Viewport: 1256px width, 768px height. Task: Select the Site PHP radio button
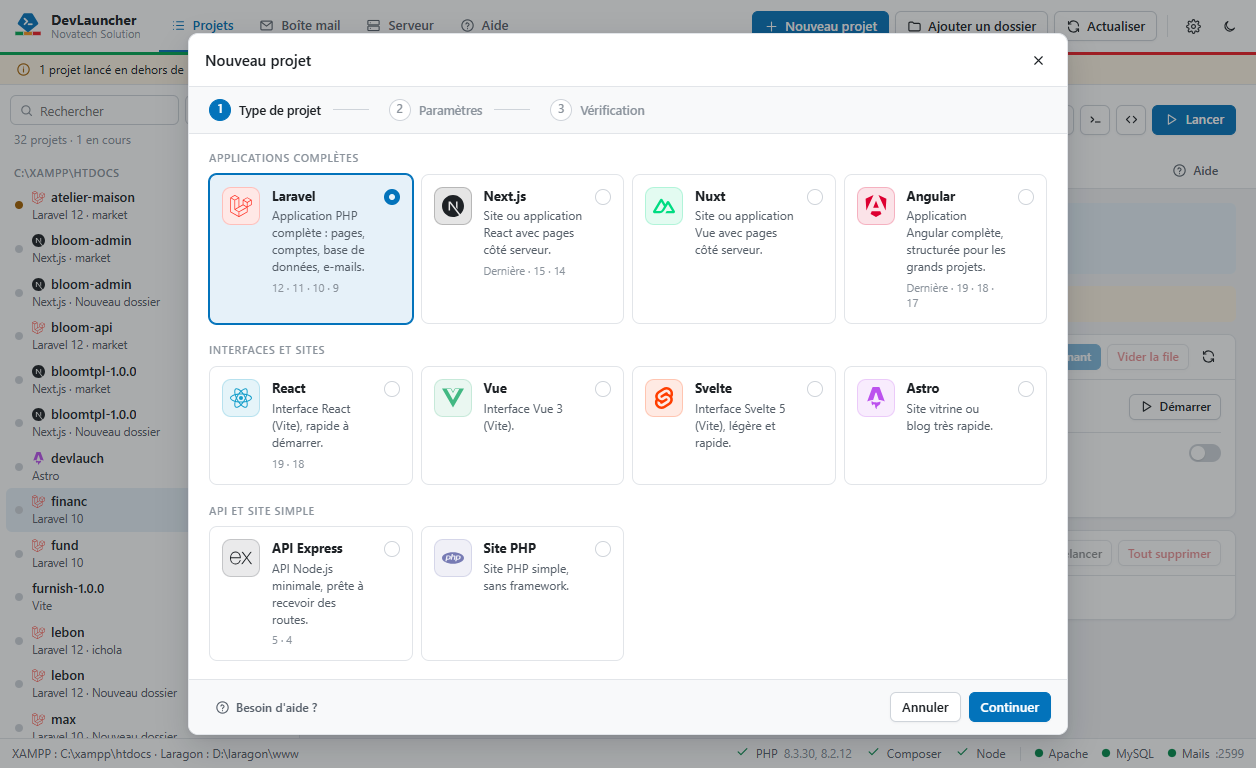603,549
